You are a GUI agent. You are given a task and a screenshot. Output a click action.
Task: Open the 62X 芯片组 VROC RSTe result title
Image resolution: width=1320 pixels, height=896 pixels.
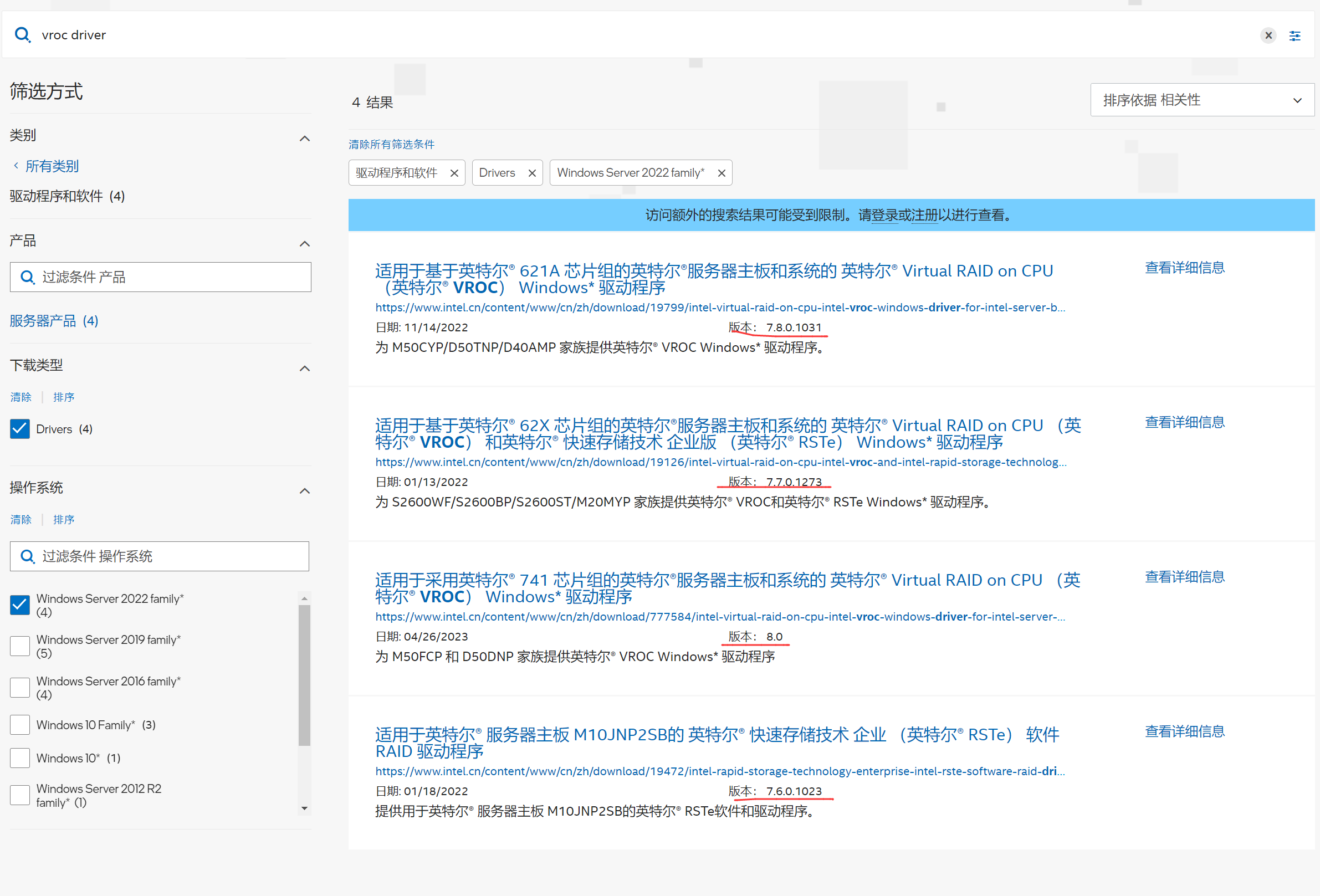(728, 434)
